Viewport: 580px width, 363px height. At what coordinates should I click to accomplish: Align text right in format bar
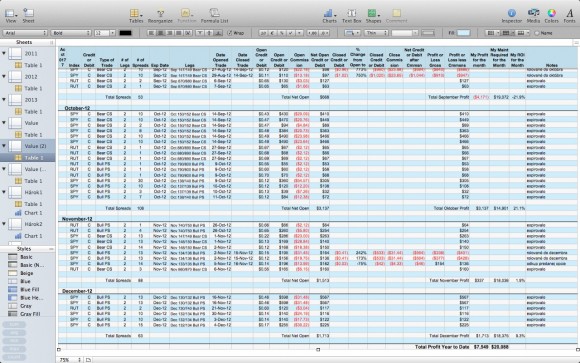170,33
